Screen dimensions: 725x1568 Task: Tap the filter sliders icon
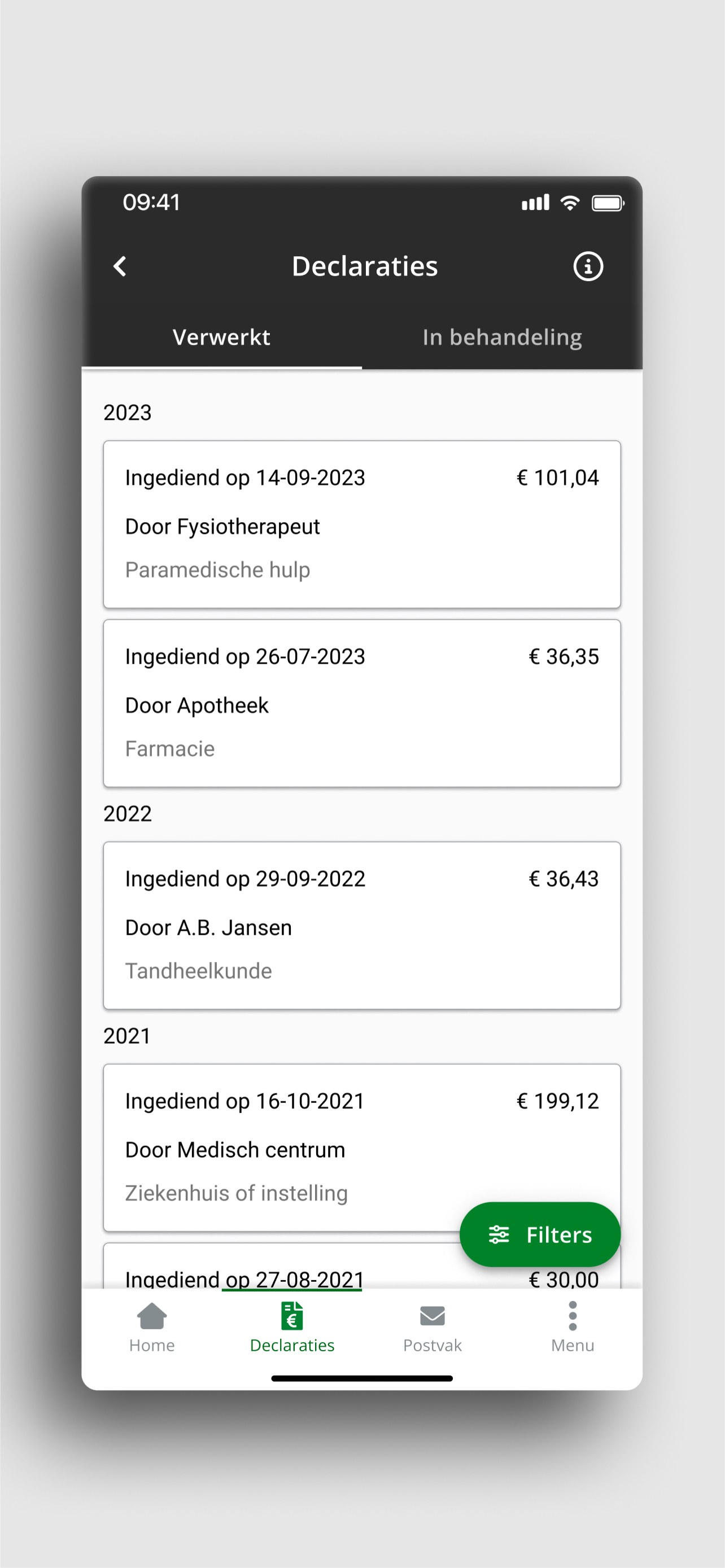coord(499,1234)
